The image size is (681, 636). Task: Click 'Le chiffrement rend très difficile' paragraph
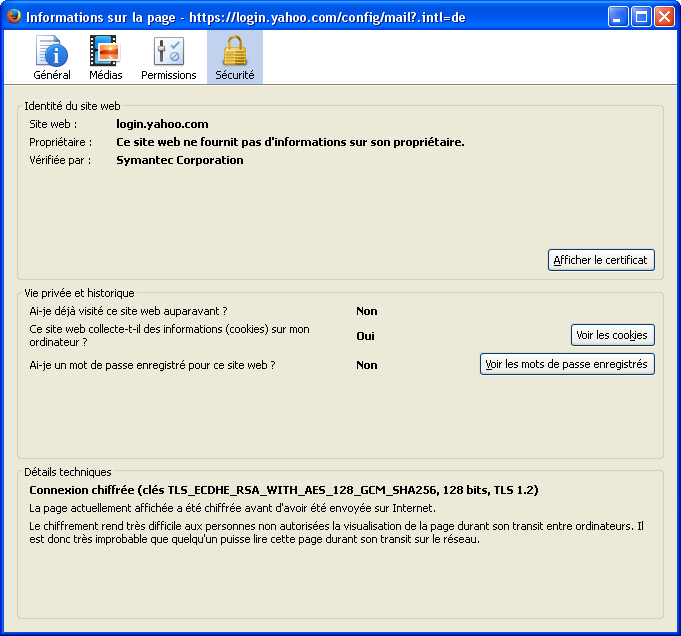[337, 533]
